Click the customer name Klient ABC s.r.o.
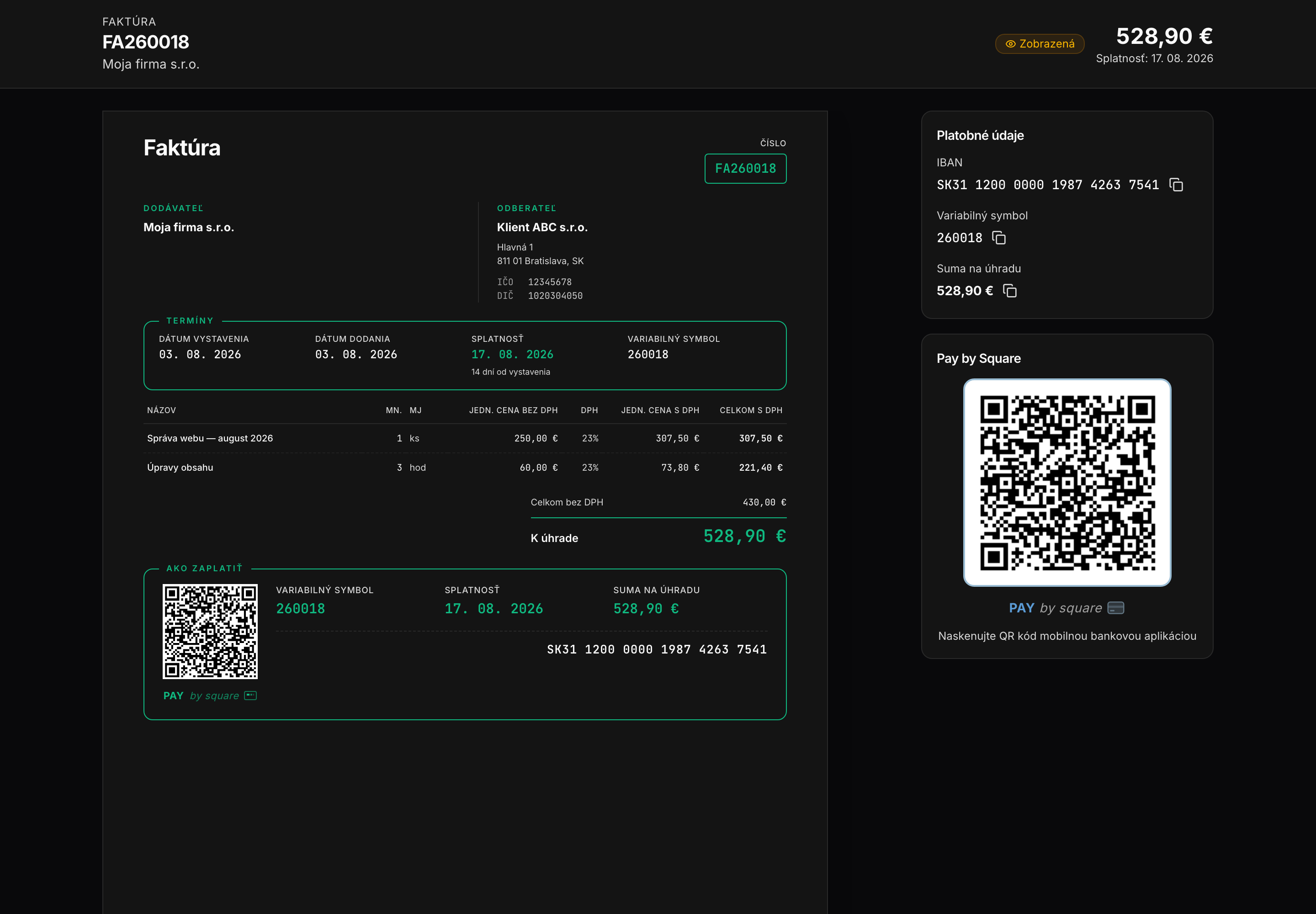This screenshot has width=1316, height=914. click(x=542, y=227)
